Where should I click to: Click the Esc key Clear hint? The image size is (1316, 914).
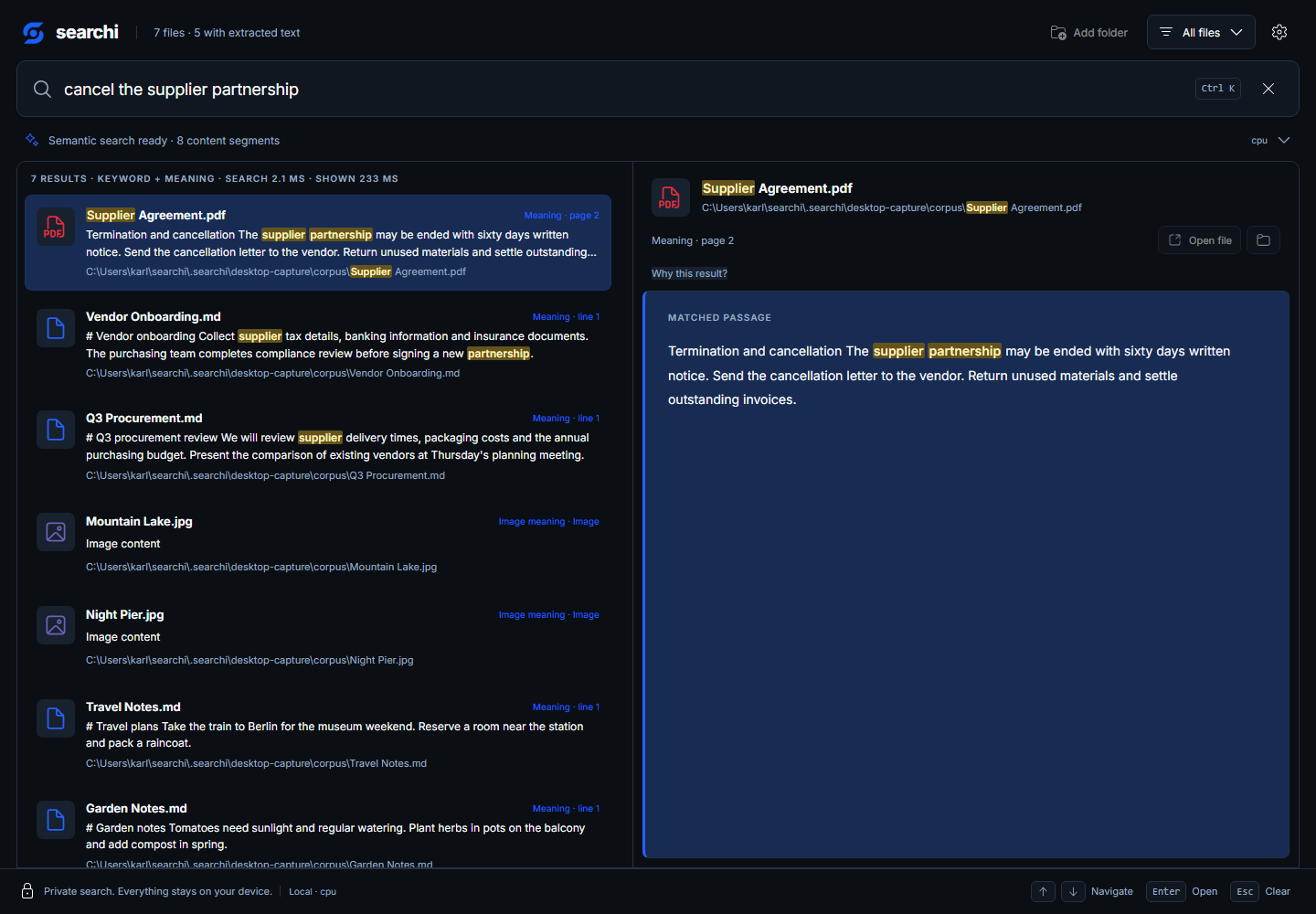[1260, 891]
